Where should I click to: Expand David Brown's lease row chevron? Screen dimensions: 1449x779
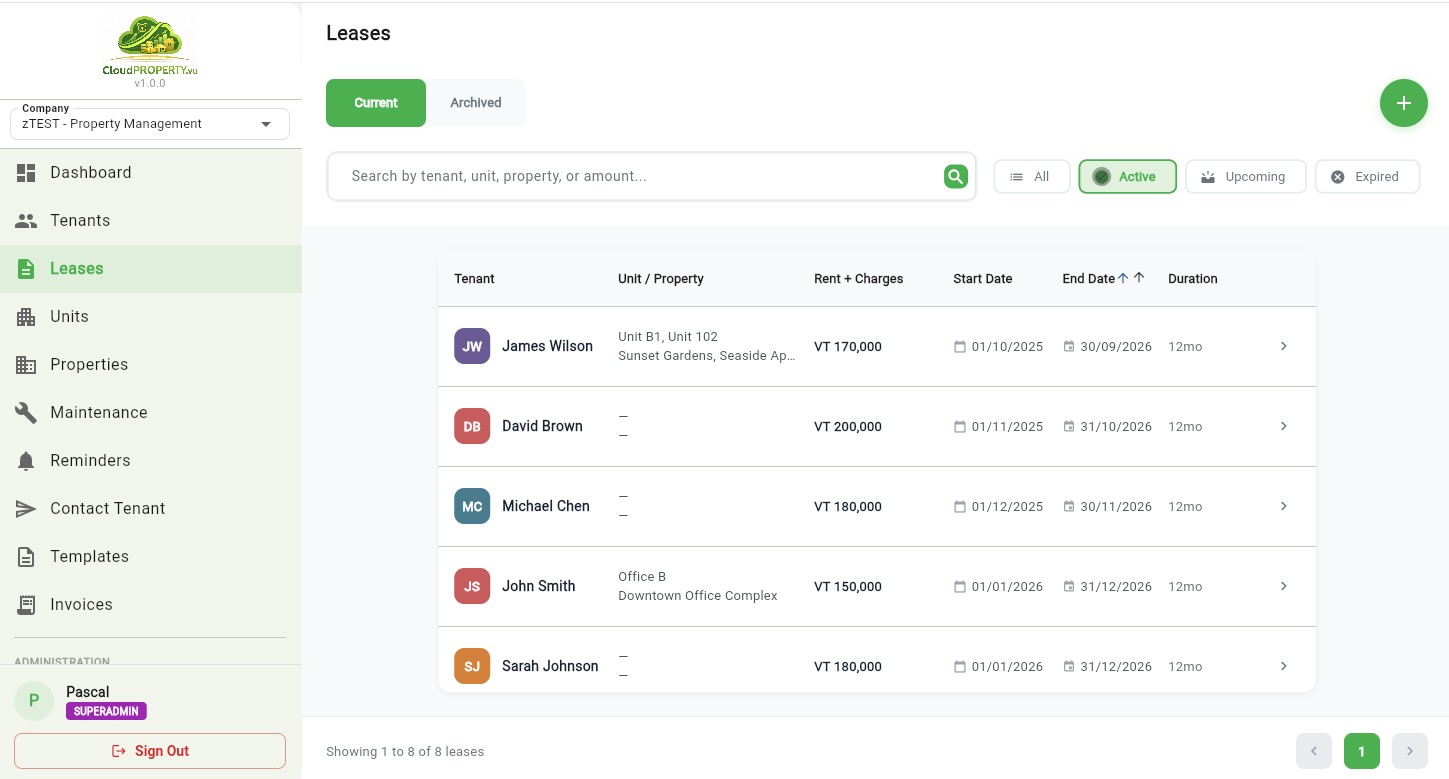[1284, 427]
